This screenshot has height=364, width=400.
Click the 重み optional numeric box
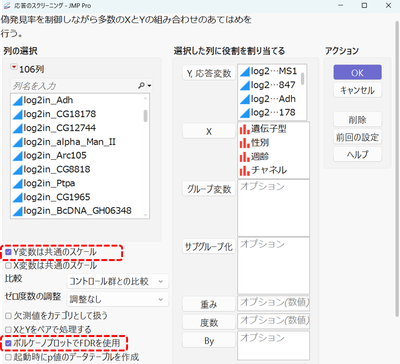pyautogui.click(x=273, y=303)
